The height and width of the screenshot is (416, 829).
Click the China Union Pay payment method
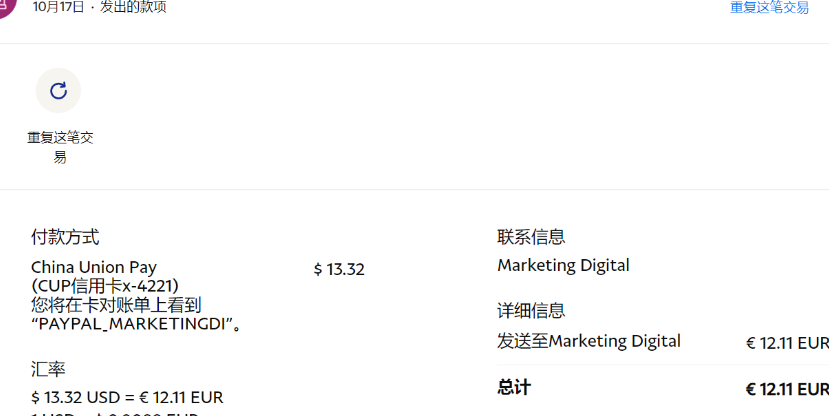pos(94,267)
